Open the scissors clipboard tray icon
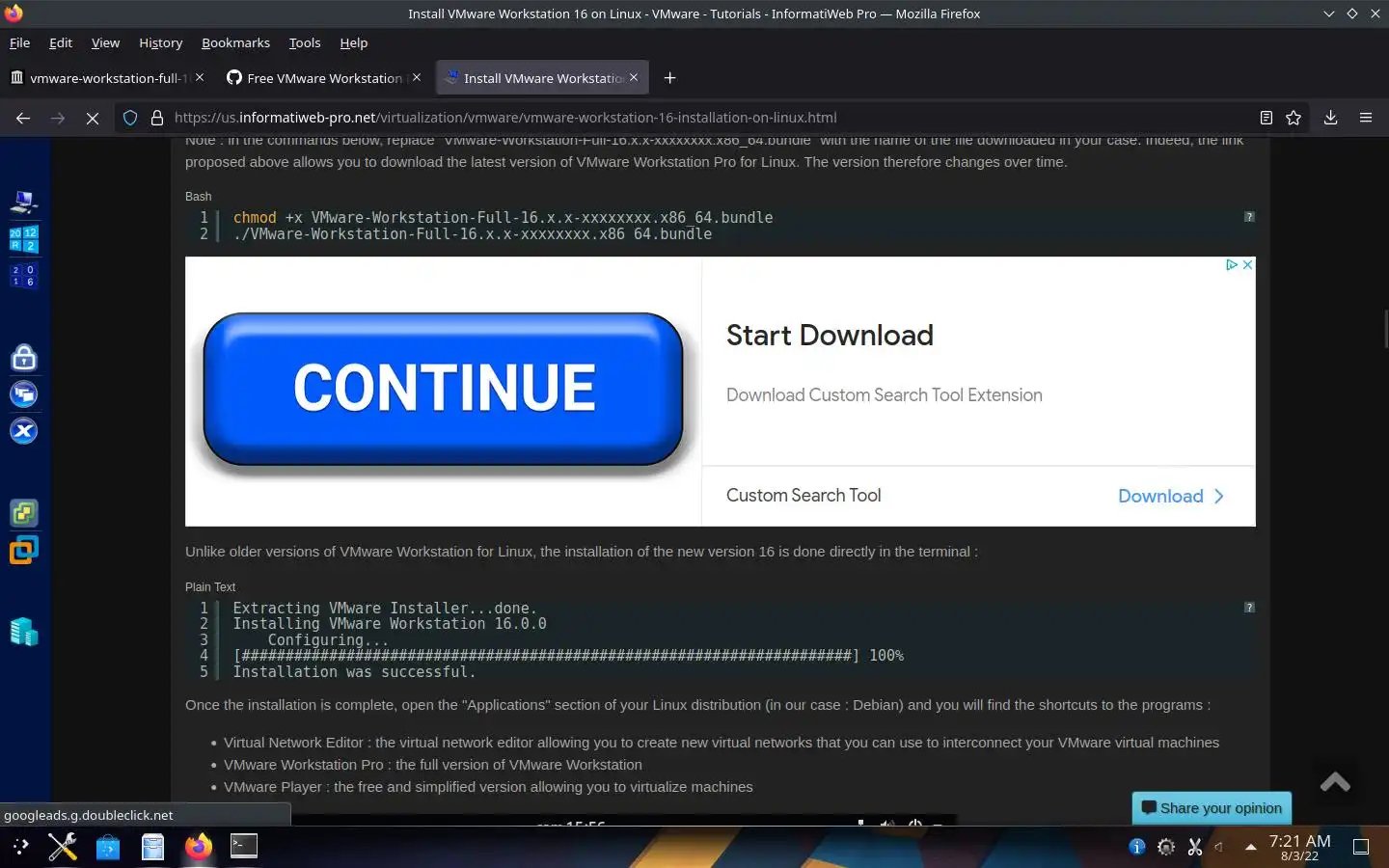 click(x=1194, y=847)
